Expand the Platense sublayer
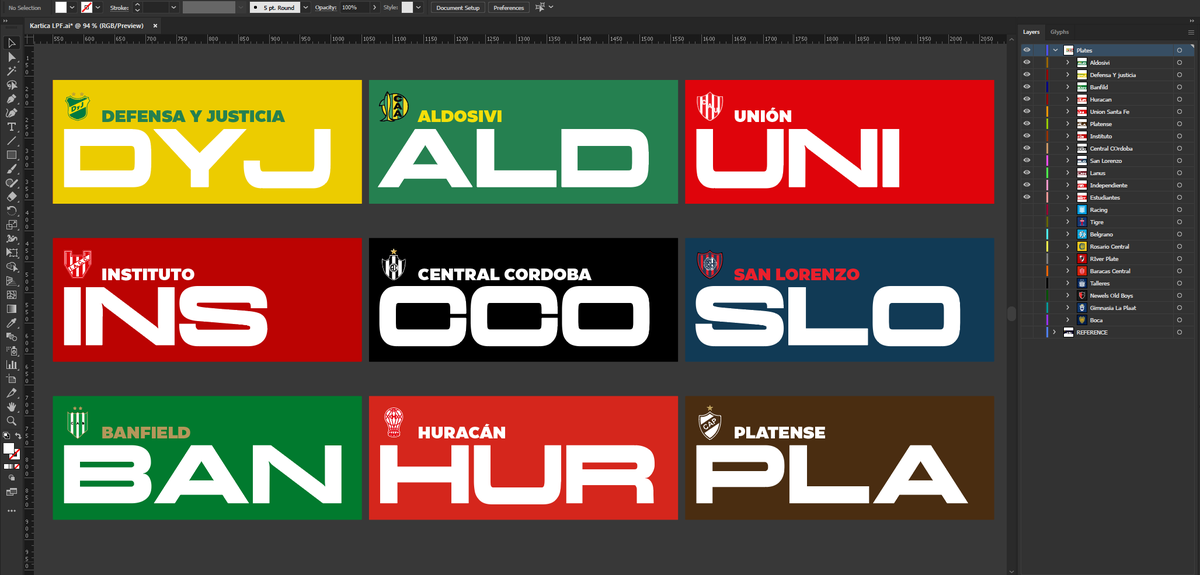 pyautogui.click(x=1068, y=124)
